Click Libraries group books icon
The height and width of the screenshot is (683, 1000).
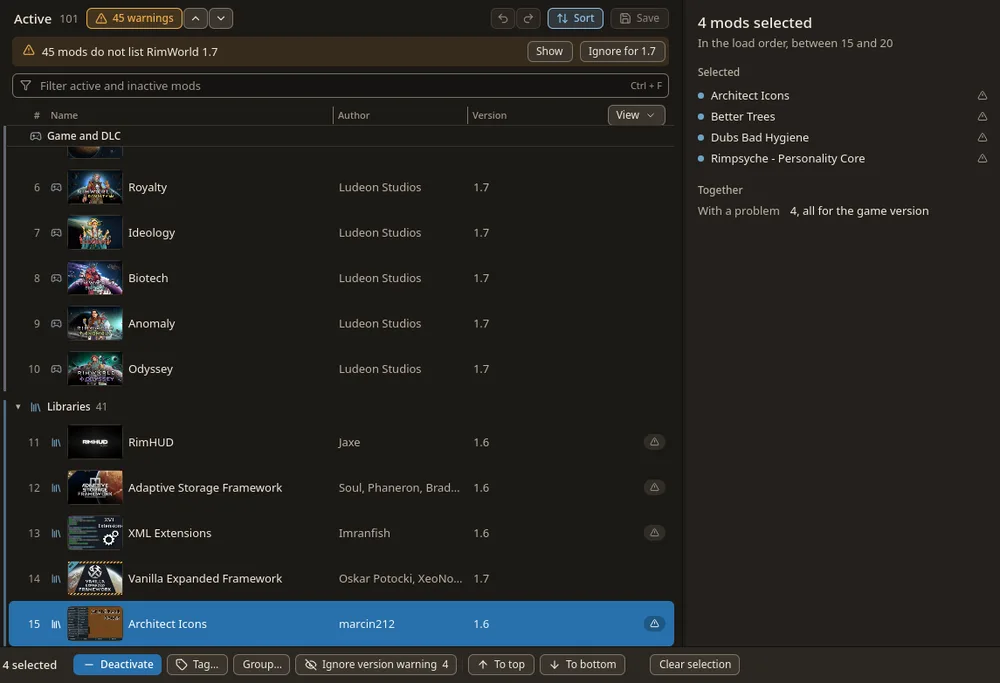[36, 407]
